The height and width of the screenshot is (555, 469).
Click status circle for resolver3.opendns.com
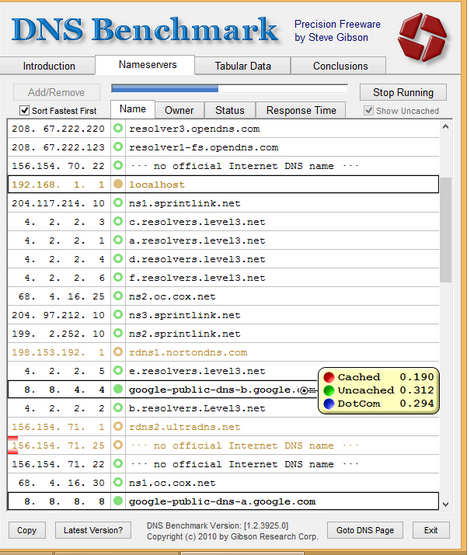coord(118,128)
